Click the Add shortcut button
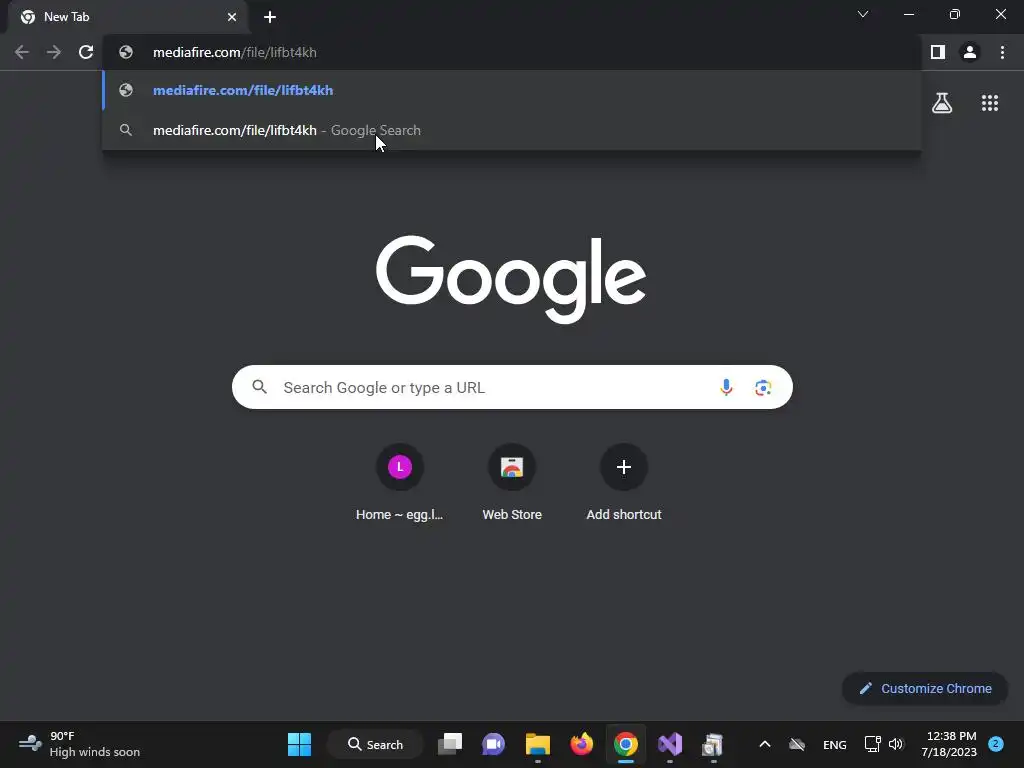The width and height of the screenshot is (1024, 768). [624, 483]
